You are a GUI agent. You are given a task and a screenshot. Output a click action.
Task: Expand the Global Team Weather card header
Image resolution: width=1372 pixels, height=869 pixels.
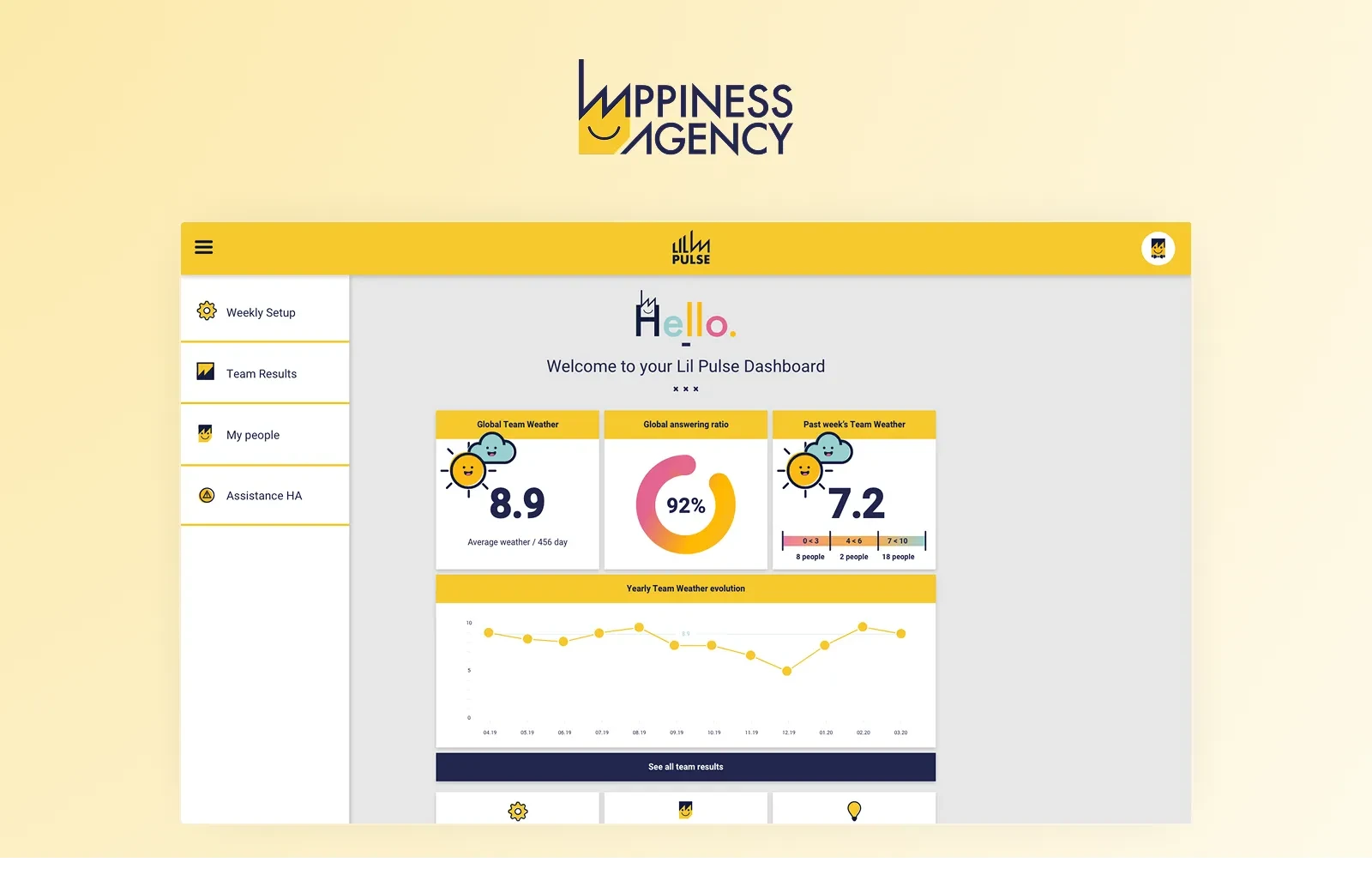517,424
